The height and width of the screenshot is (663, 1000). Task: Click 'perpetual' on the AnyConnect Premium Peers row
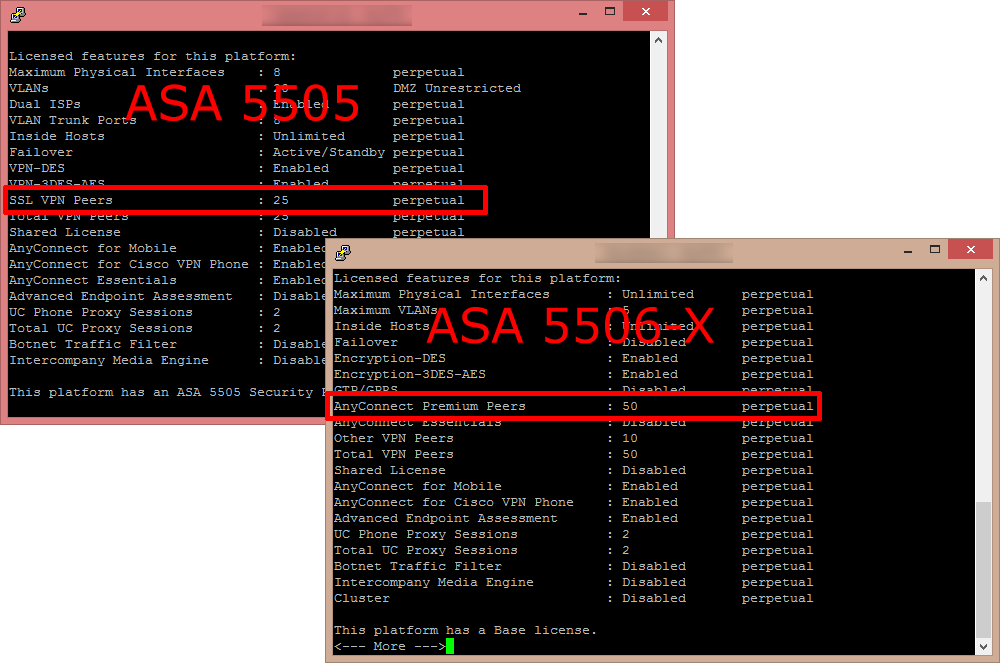[x=777, y=407]
